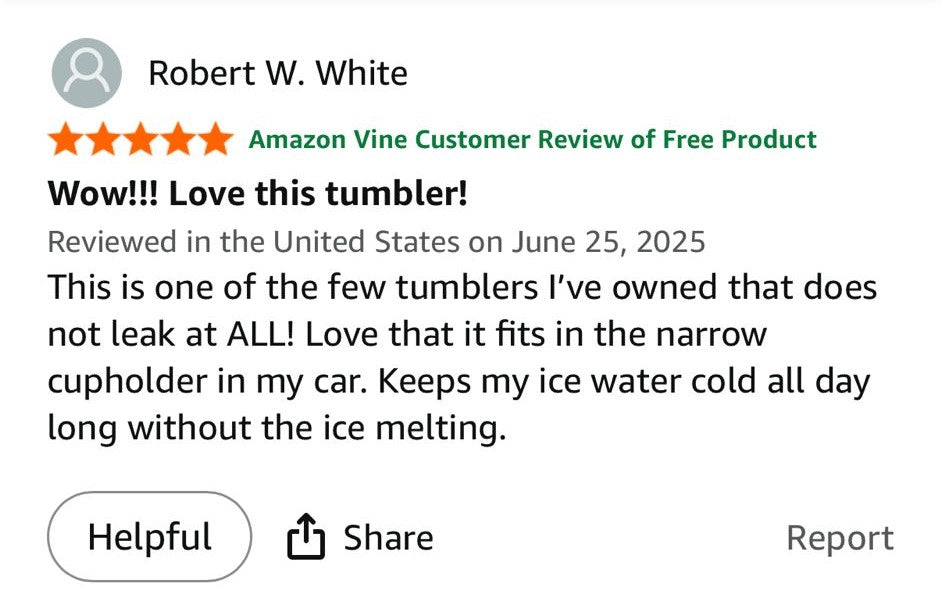
Task: Click the review sentence about not leaking
Action: [462, 288]
